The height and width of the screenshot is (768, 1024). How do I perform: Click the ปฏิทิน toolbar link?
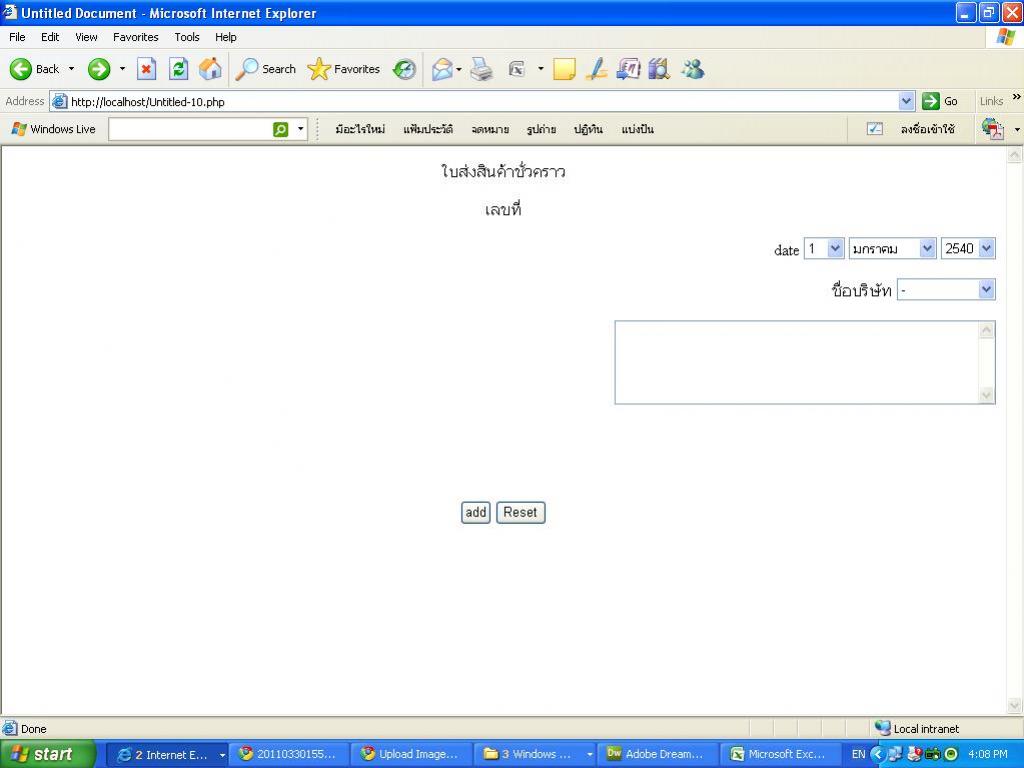tap(588, 129)
